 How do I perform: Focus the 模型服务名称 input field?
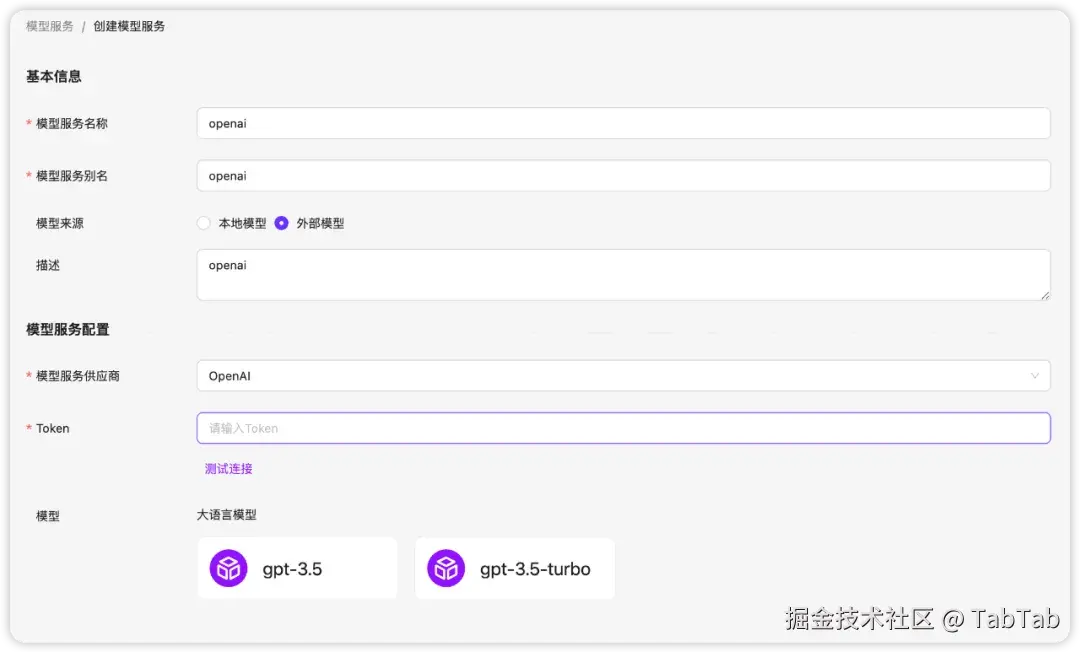point(623,123)
